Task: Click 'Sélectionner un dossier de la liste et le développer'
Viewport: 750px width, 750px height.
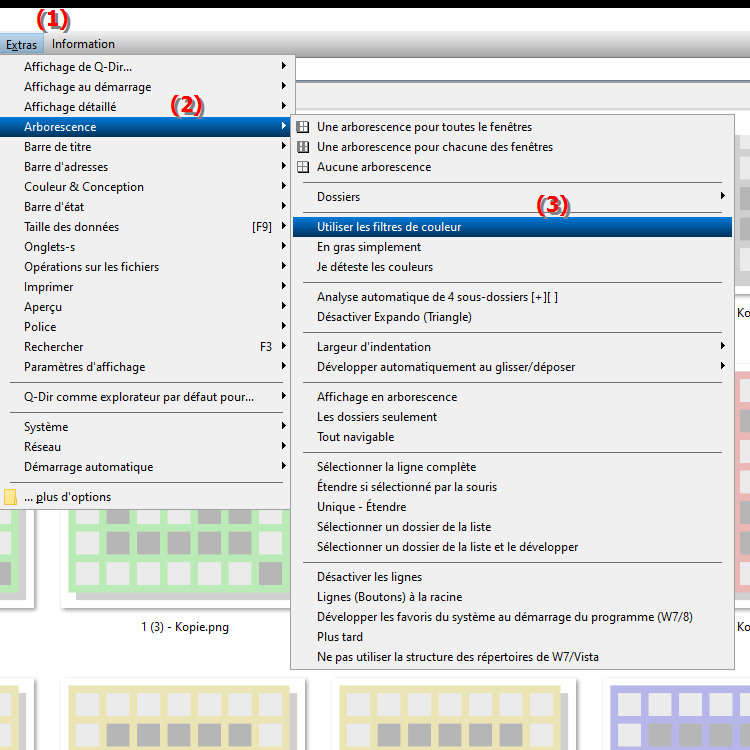Action: (512, 547)
